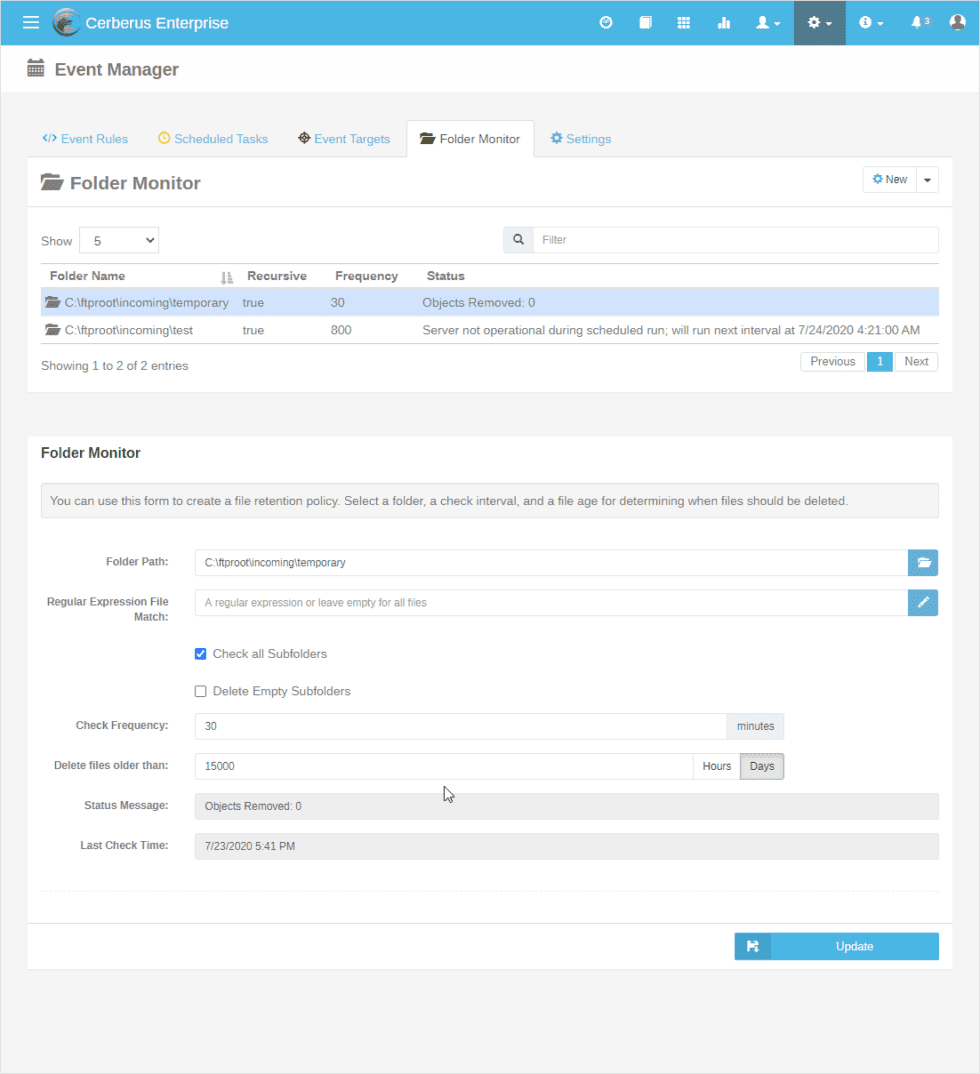Open the folder browser beside Folder Path
980x1074 pixels.
point(922,562)
